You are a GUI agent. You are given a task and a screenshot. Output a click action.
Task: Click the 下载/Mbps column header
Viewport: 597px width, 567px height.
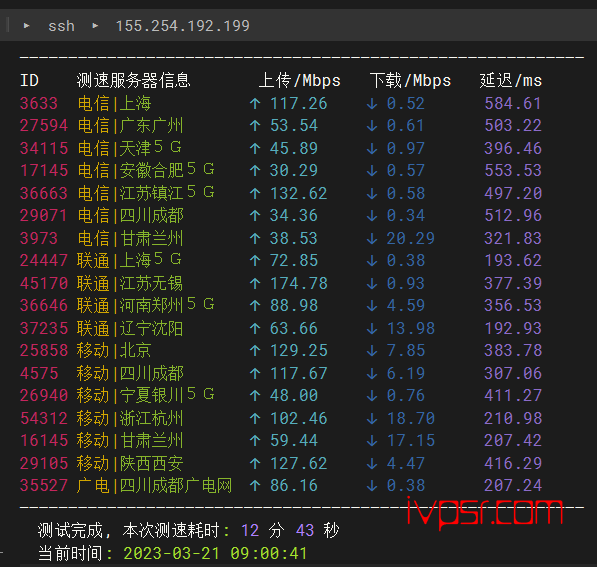click(410, 81)
